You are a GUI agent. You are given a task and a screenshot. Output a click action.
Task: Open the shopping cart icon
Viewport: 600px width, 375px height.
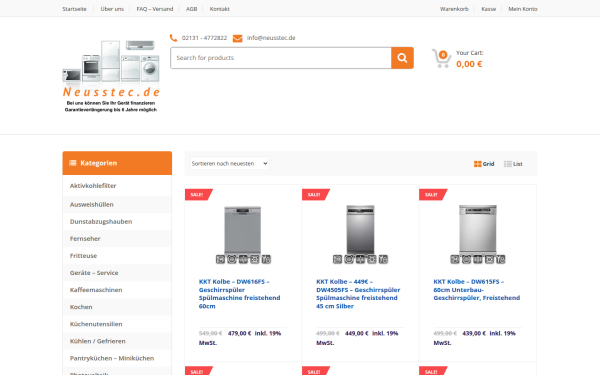coord(441,59)
